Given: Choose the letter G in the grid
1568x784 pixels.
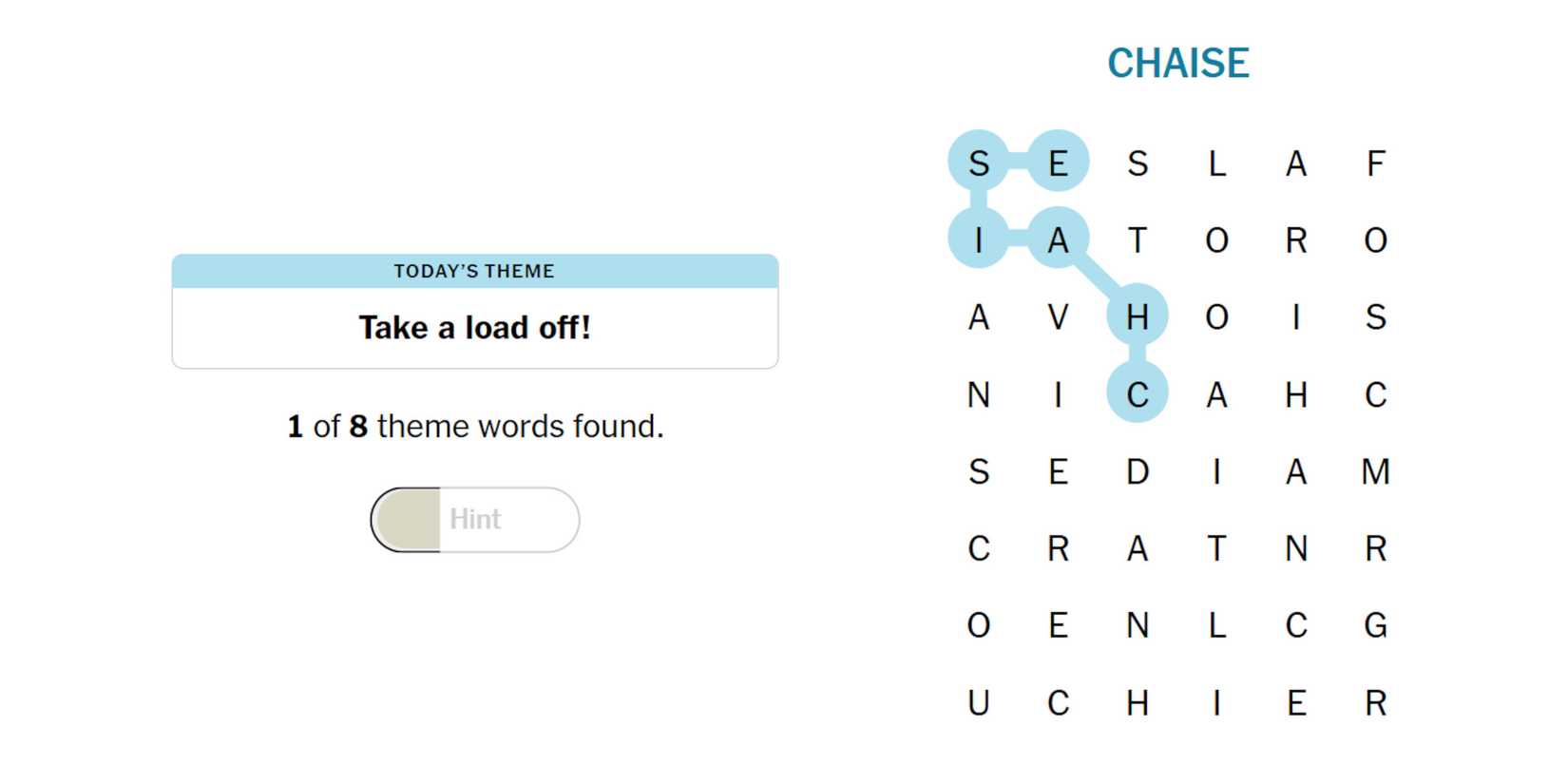Looking at the screenshot, I should [1375, 625].
